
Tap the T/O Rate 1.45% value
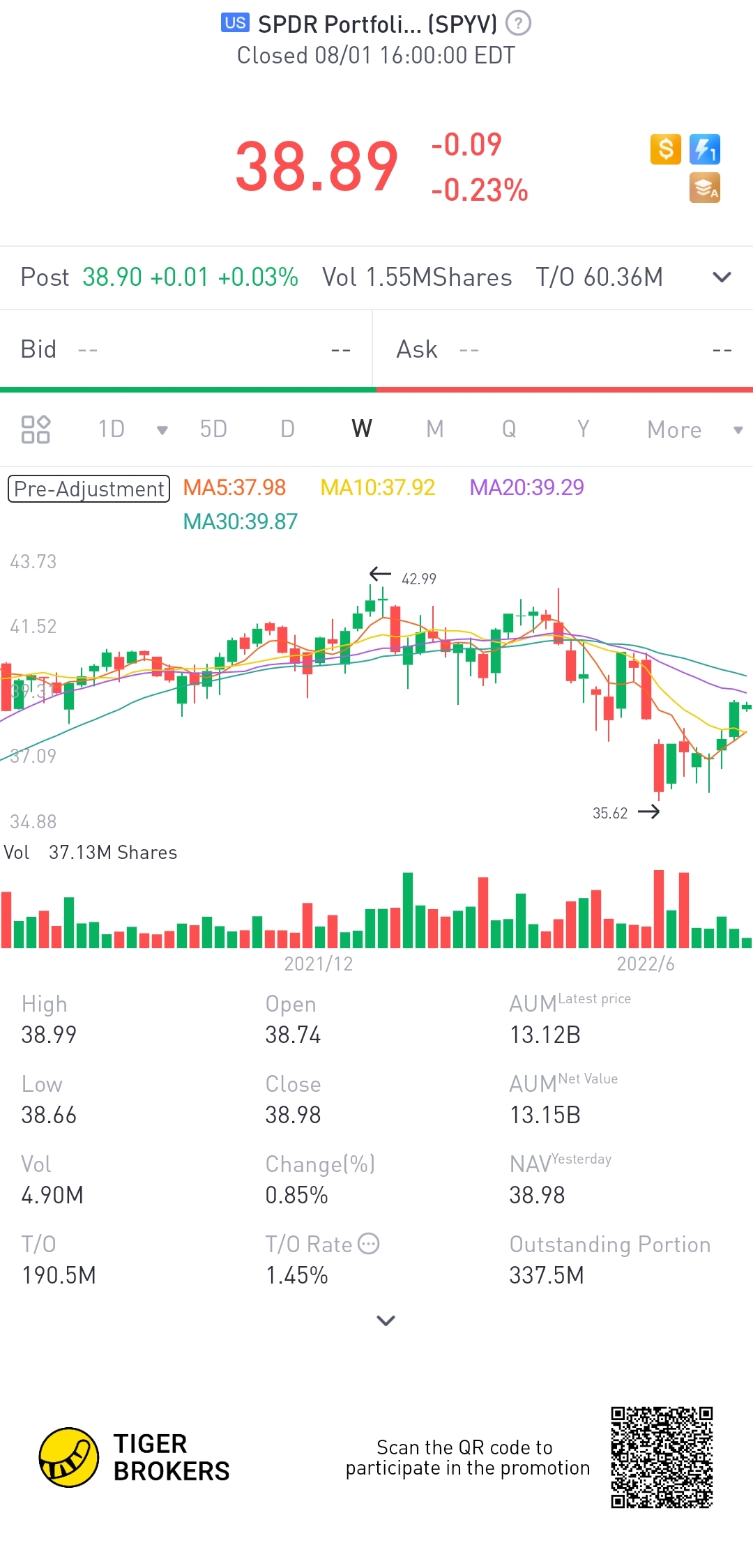click(296, 1275)
